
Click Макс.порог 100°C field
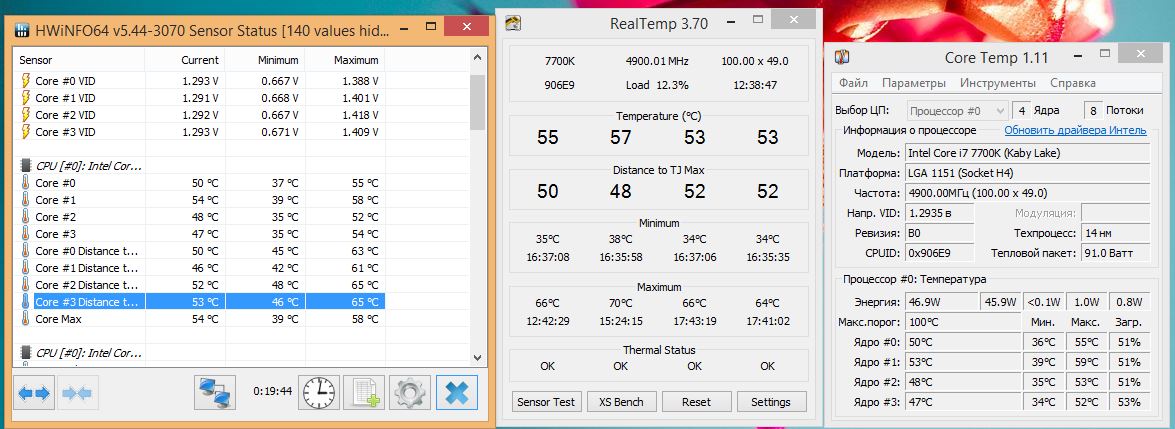click(x=962, y=322)
